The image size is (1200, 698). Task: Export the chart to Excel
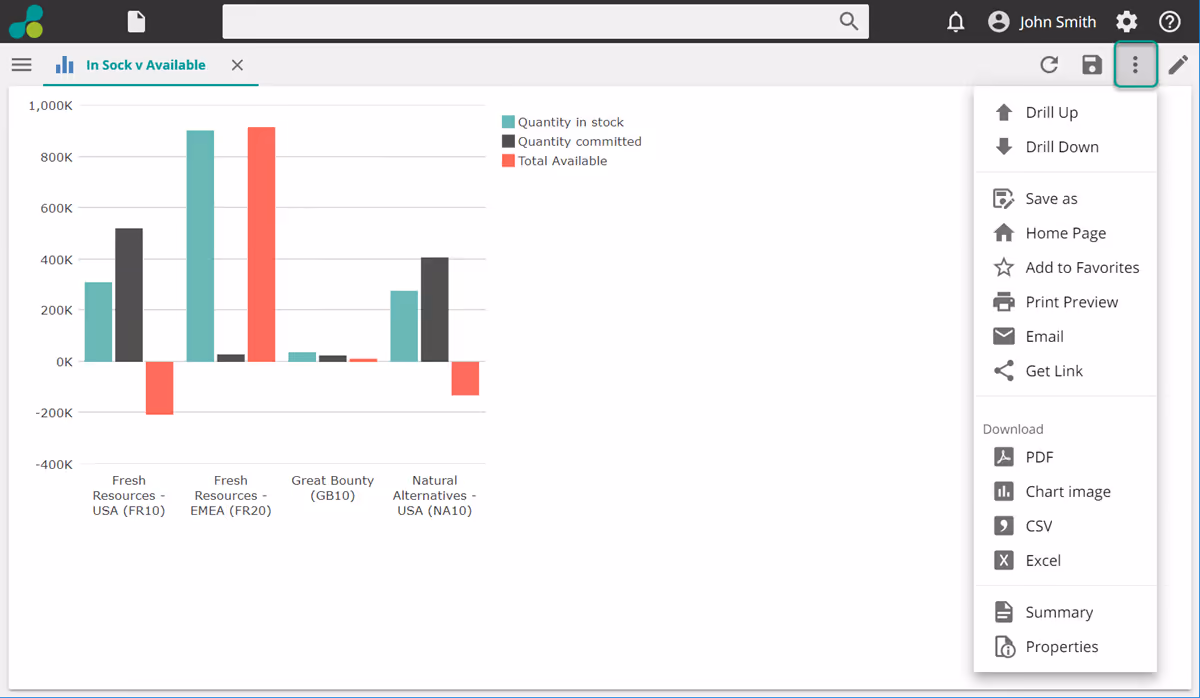pyautogui.click(x=1043, y=560)
